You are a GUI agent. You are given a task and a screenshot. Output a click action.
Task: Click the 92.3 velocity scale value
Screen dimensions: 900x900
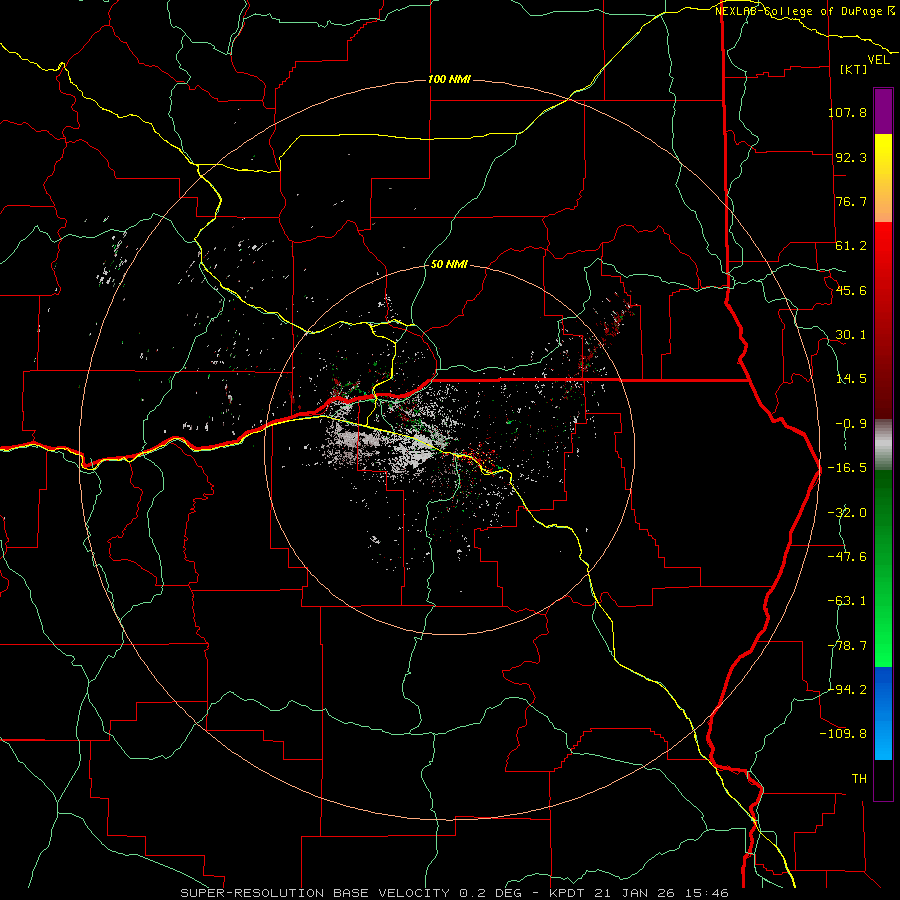(x=851, y=157)
